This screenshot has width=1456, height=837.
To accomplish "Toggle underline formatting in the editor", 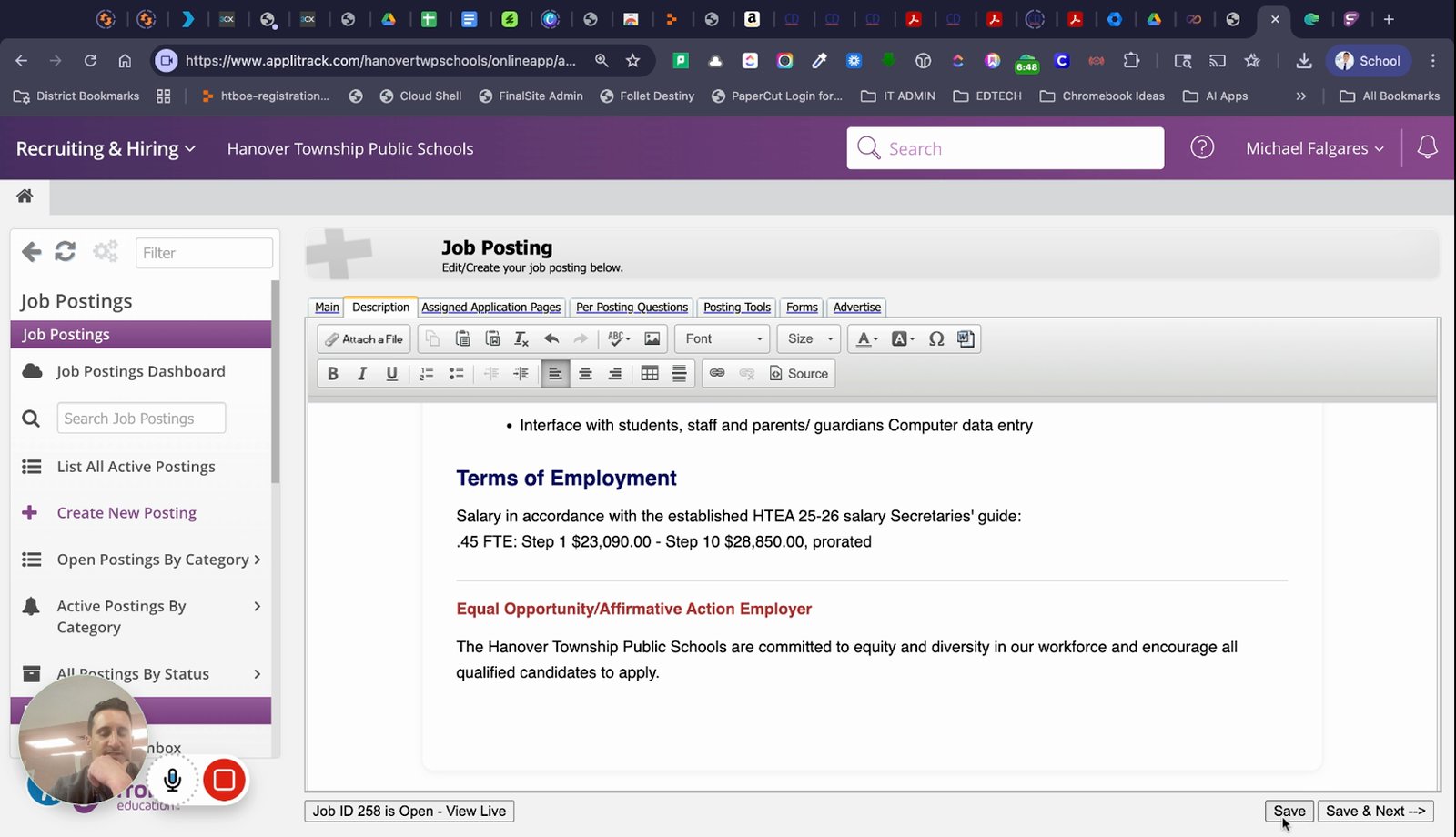I will (392, 374).
